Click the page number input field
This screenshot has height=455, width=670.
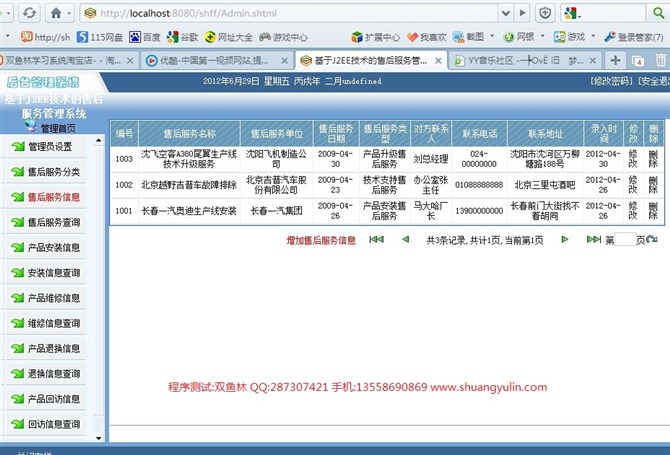click(625, 240)
